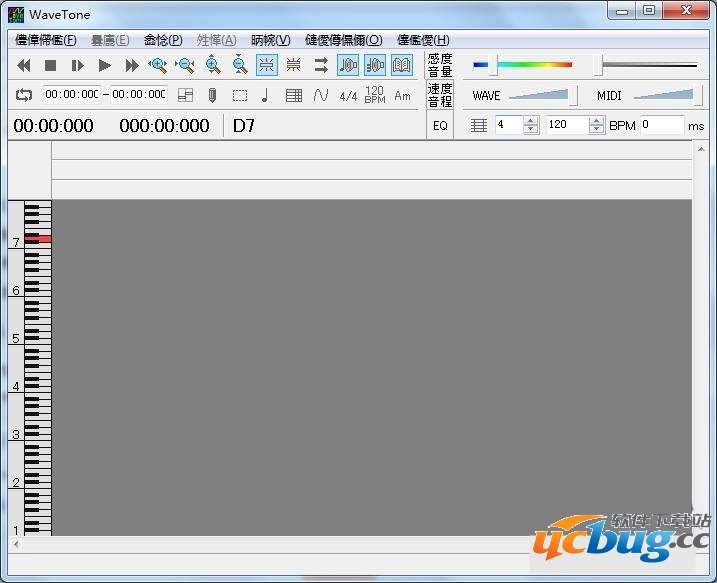Open the menu ending with (V)
Viewport: 717px width, 583px height.
271,40
